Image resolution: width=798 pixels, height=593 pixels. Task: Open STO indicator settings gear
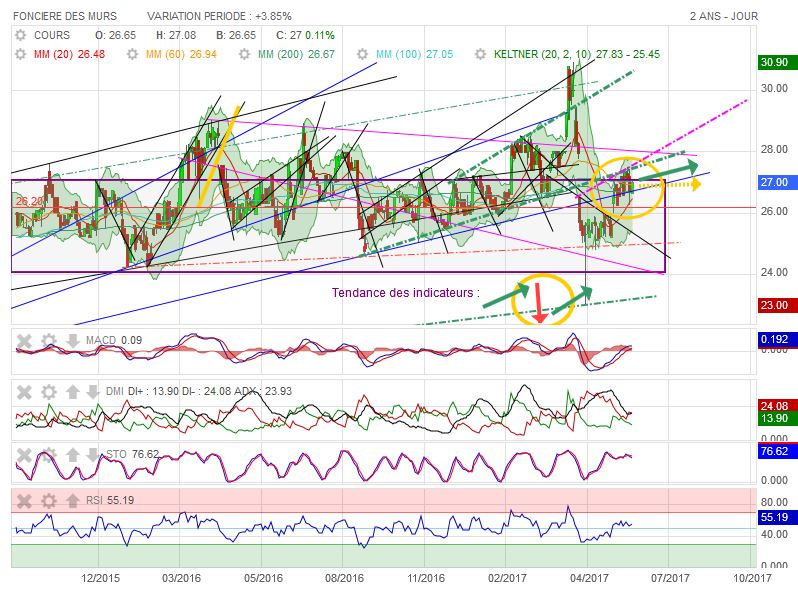pos(49,455)
